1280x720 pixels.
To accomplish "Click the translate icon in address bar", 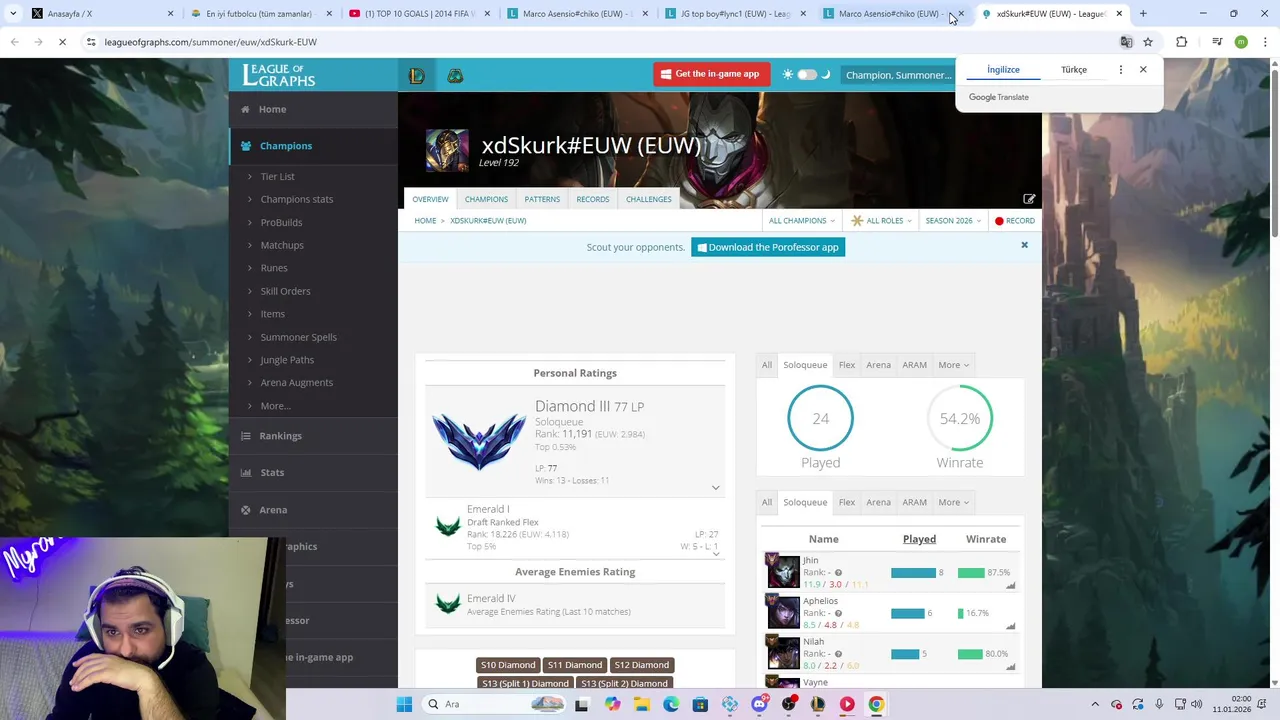I will click(x=1126, y=42).
